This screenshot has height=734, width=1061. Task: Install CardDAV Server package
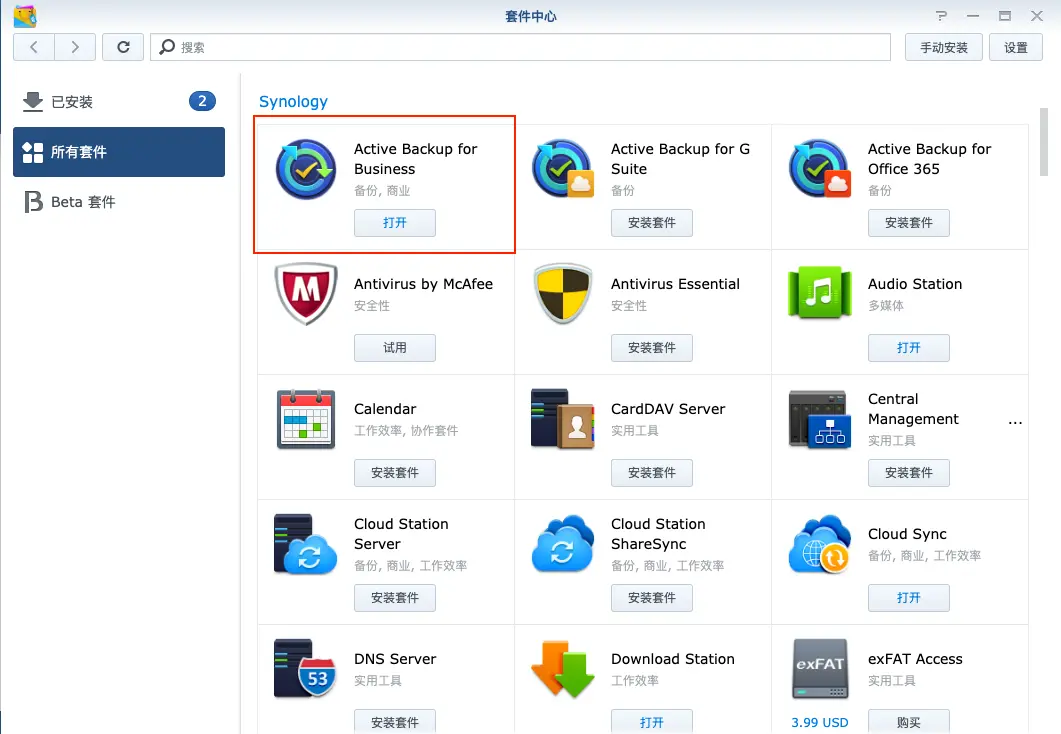tap(652, 473)
